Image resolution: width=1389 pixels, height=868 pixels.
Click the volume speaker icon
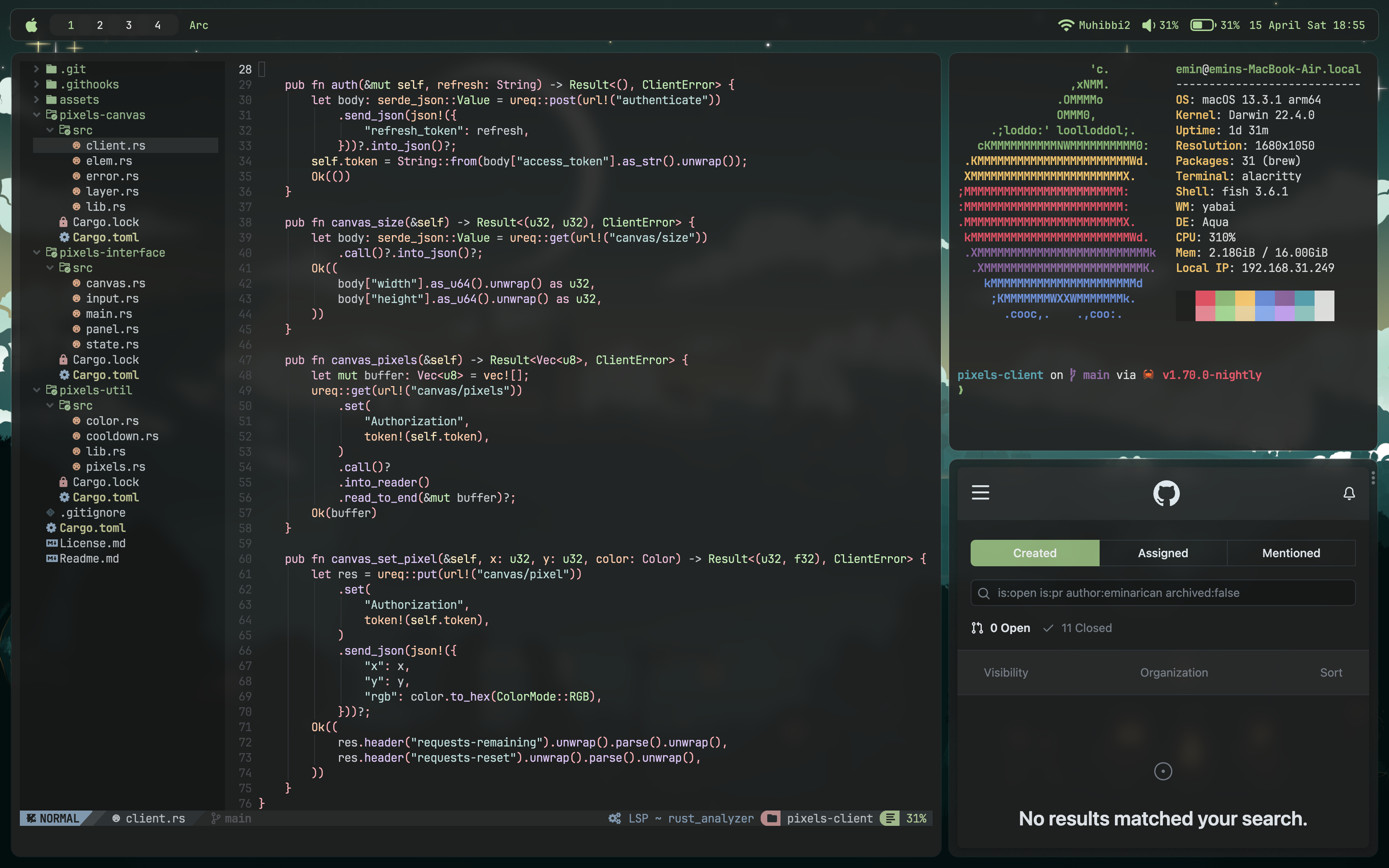(x=1148, y=25)
